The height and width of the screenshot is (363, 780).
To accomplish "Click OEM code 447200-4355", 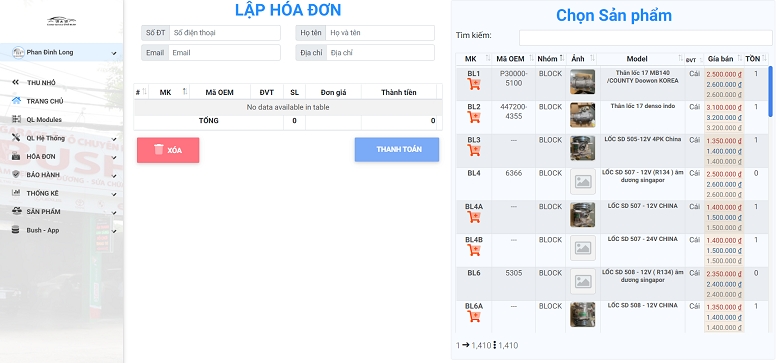I will pyautogui.click(x=513, y=111).
